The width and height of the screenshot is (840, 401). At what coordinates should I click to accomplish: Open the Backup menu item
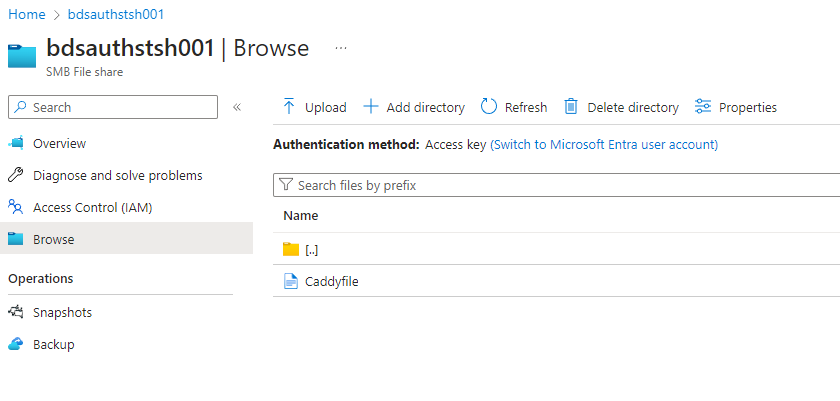[x=54, y=344]
